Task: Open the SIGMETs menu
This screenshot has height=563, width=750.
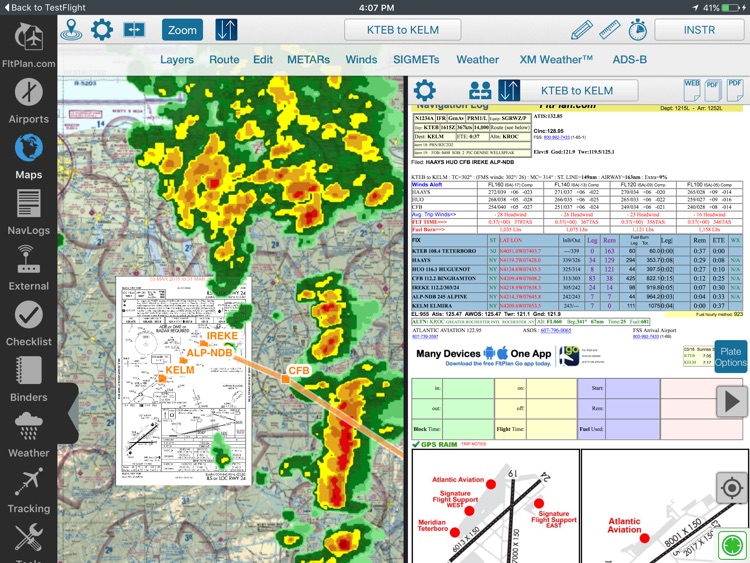Action: (416, 59)
